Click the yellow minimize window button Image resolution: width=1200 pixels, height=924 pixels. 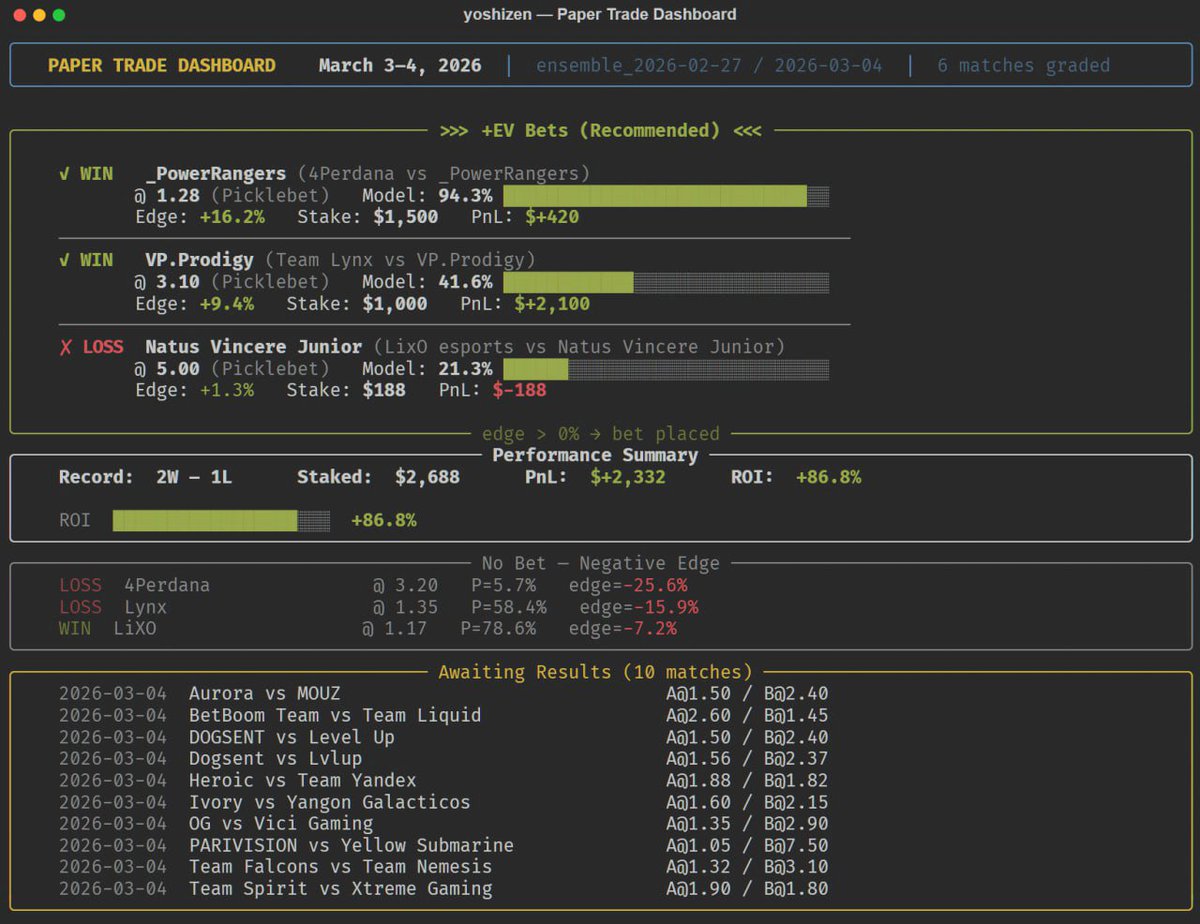click(39, 15)
